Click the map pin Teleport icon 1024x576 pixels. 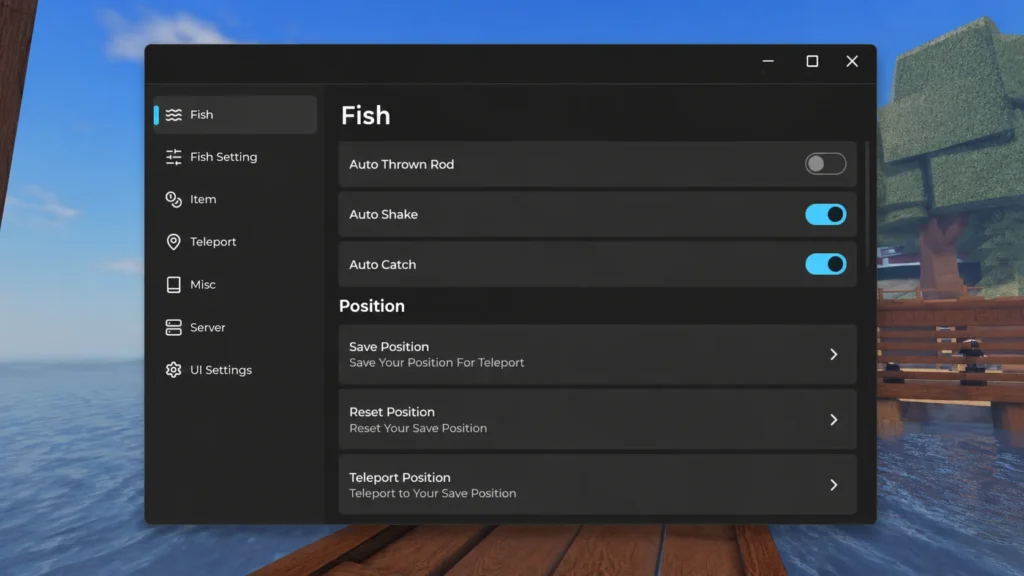coord(173,242)
